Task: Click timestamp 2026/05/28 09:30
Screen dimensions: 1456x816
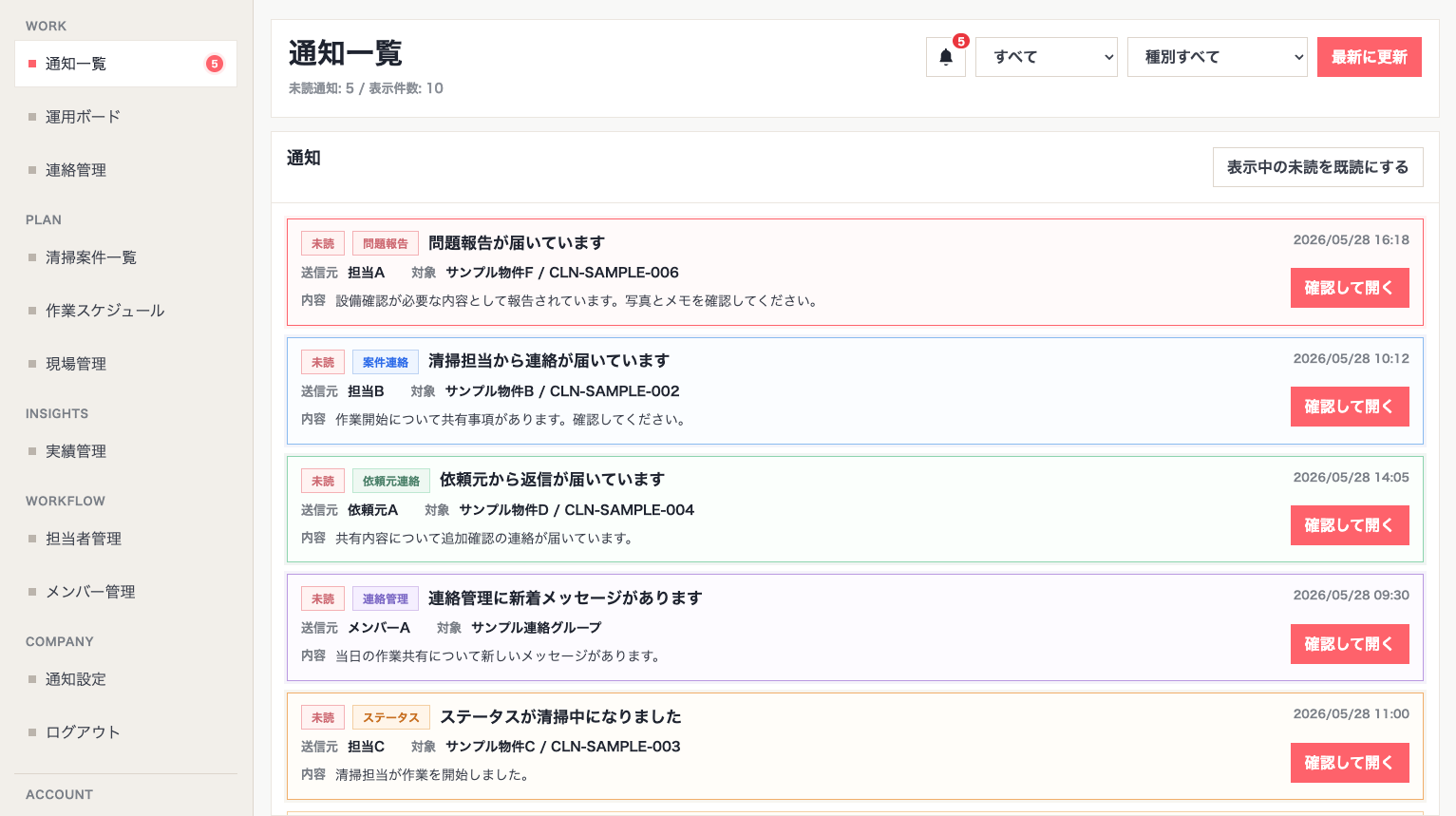Action: pos(1351,595)
